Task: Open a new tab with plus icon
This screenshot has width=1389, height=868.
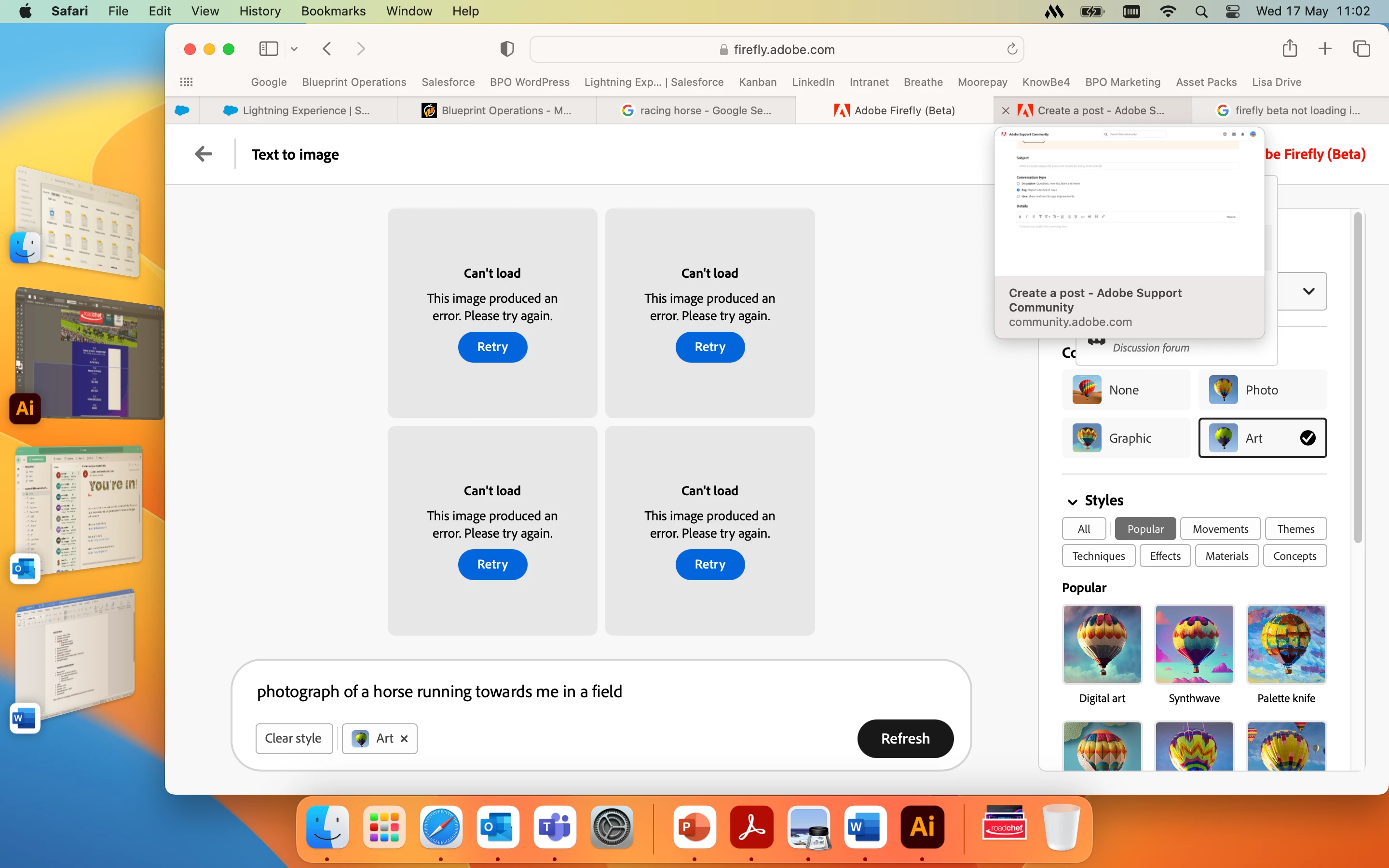Action: 1325,49
